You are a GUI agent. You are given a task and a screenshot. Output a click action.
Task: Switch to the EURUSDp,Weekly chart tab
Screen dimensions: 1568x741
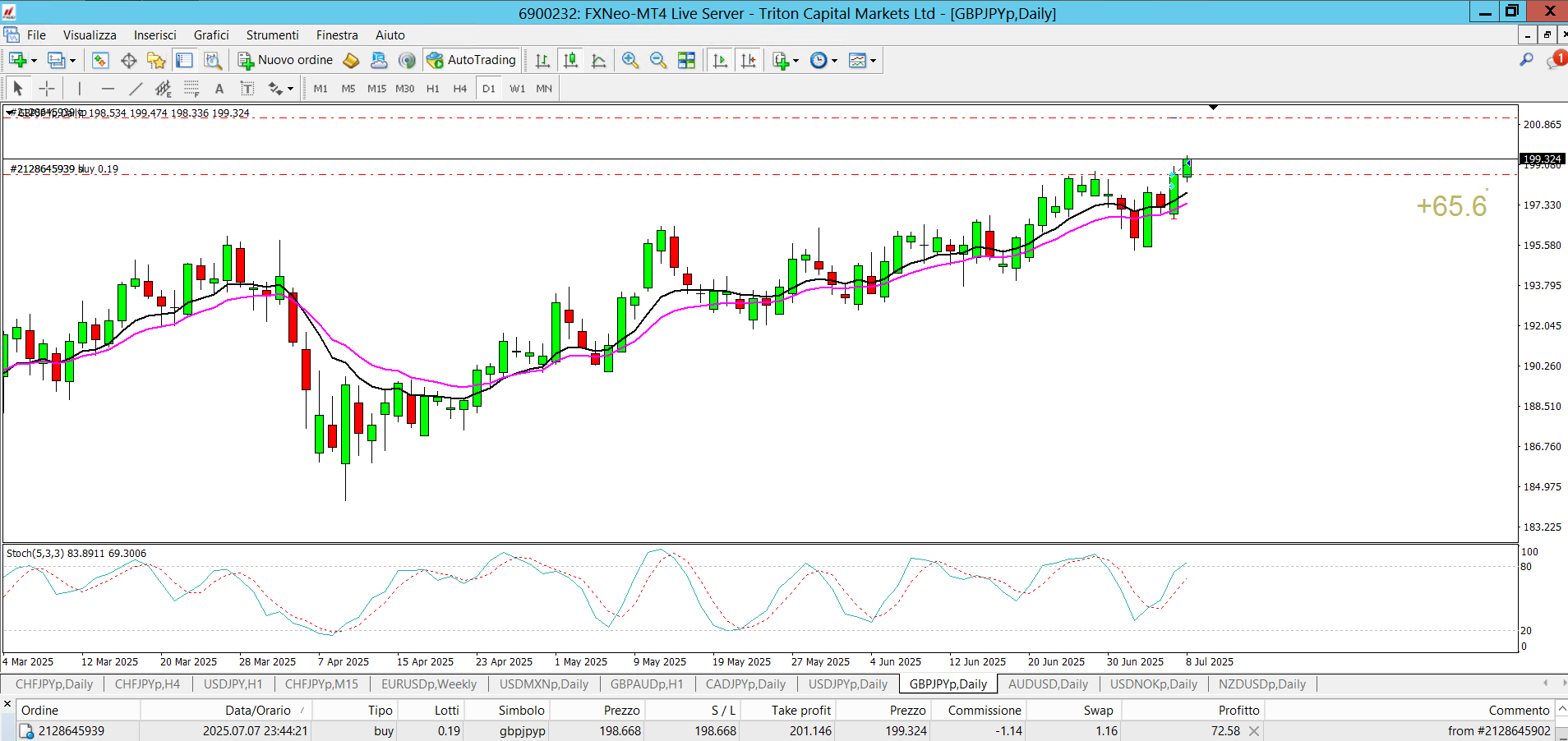coord(429,683)
